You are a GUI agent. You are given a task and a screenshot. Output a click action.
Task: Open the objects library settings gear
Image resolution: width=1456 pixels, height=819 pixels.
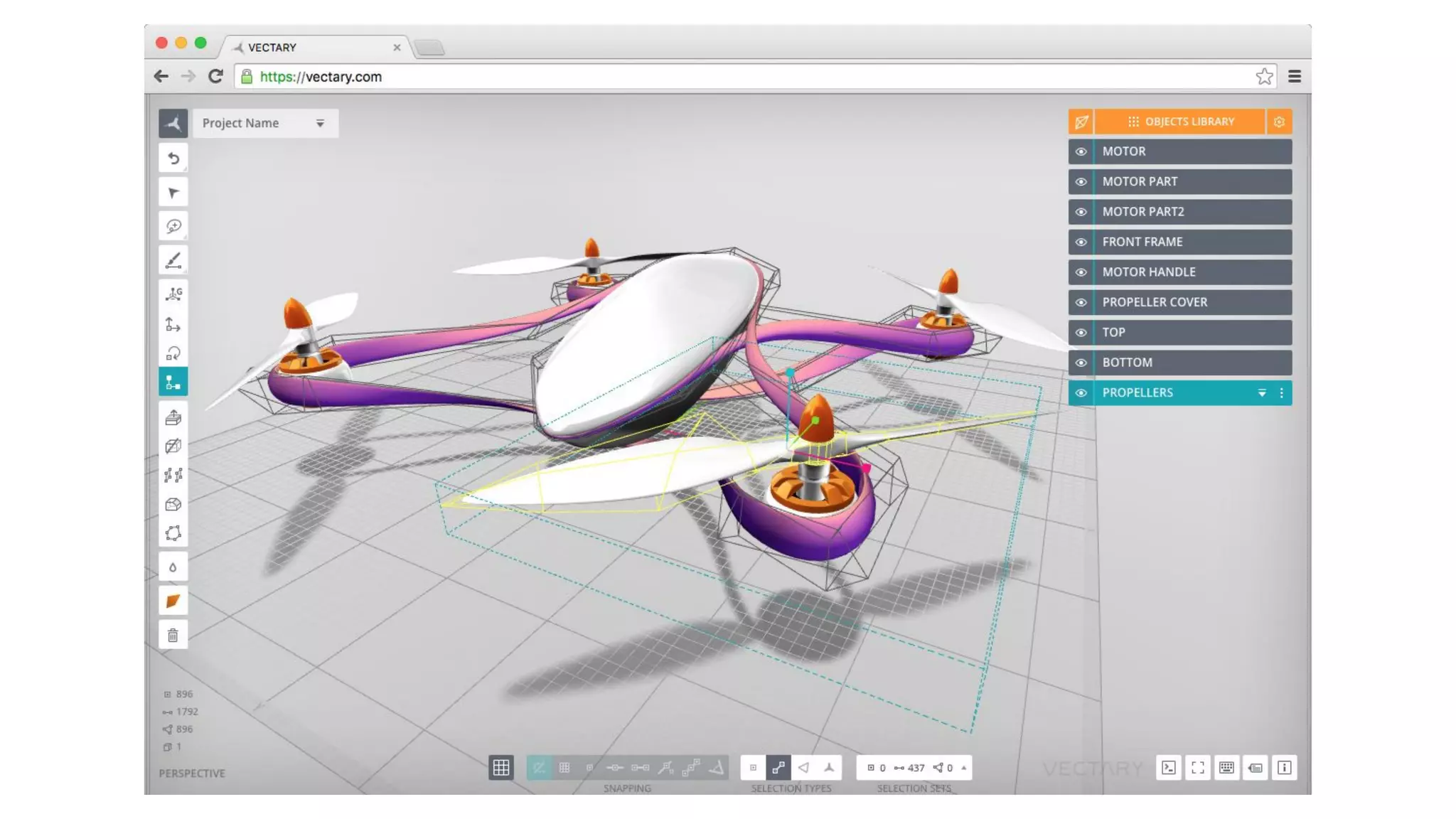(x=1279, y=122)
